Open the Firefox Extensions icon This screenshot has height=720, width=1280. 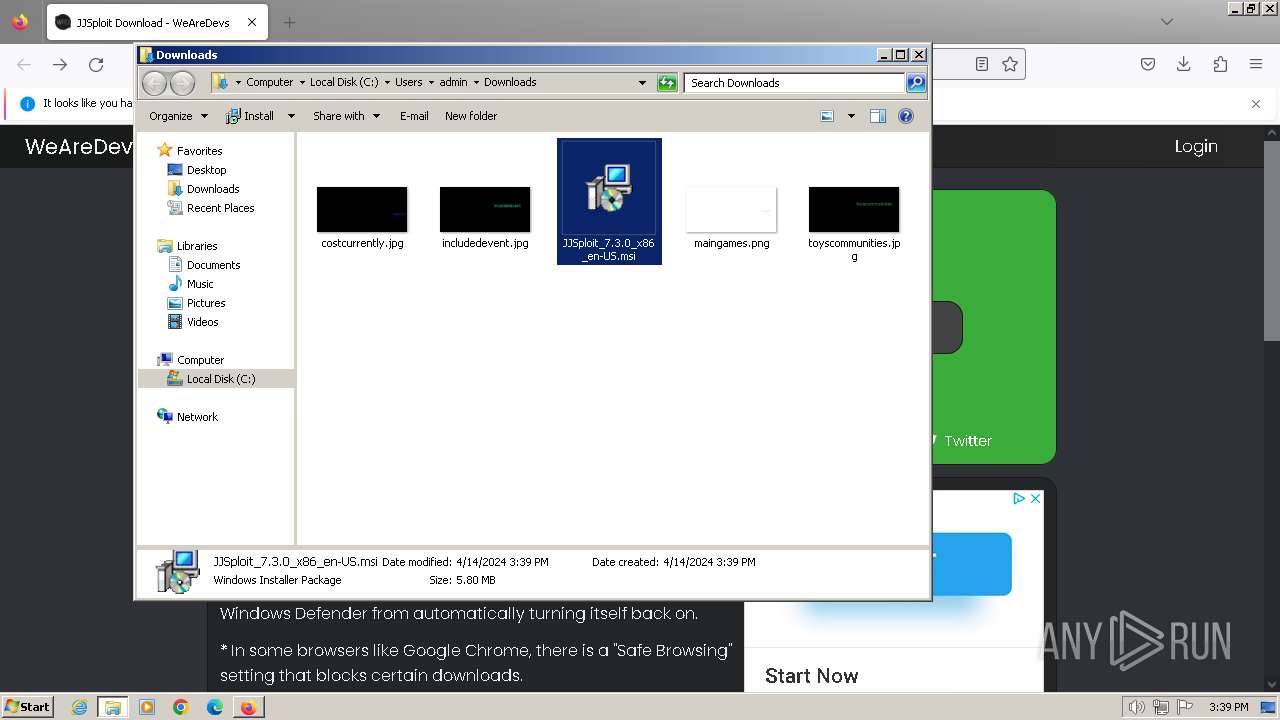pos(1220,64)
